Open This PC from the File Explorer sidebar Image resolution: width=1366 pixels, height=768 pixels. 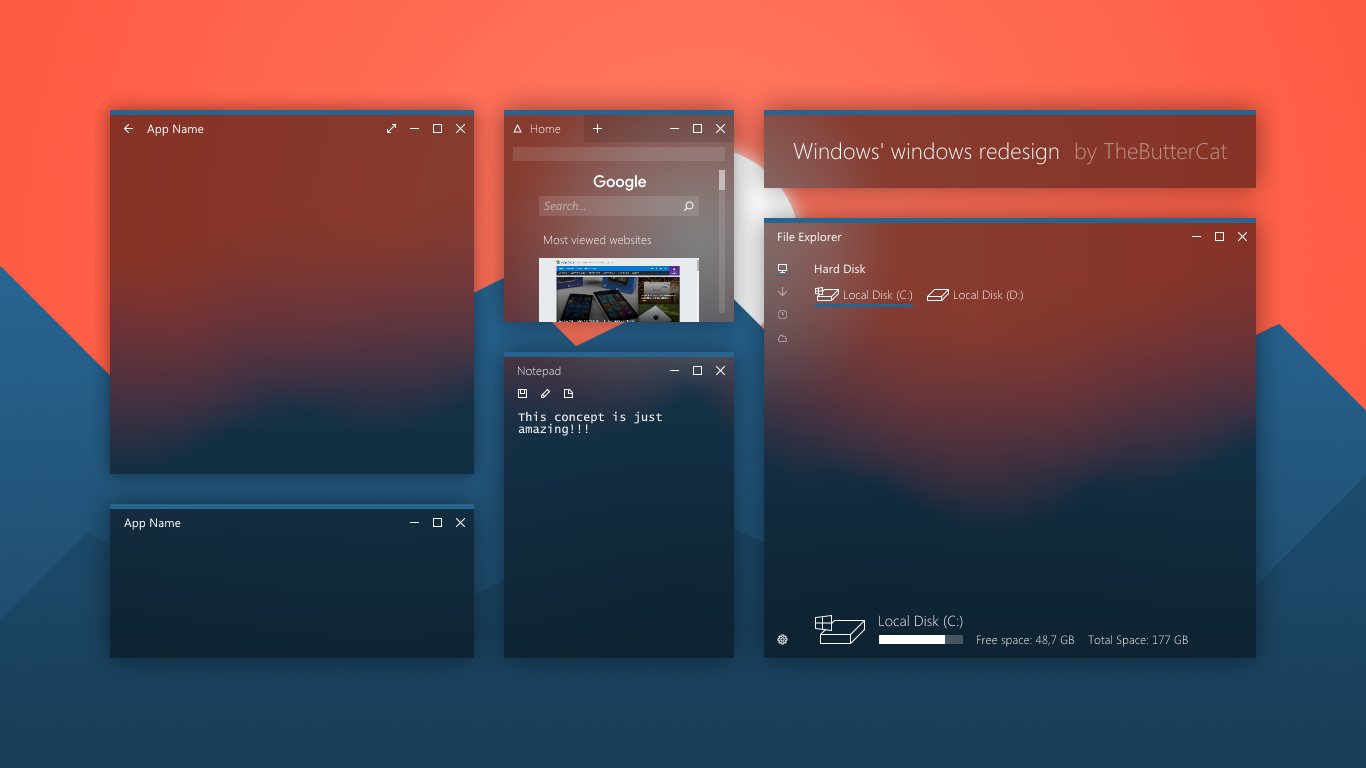pyautogui.click(x=782, y=268)
